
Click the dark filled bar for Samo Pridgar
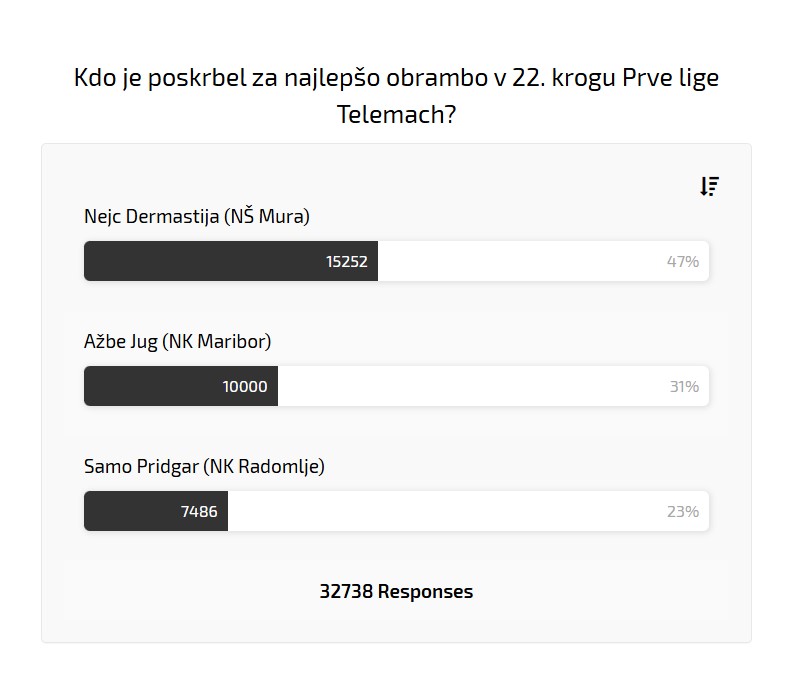130,512
